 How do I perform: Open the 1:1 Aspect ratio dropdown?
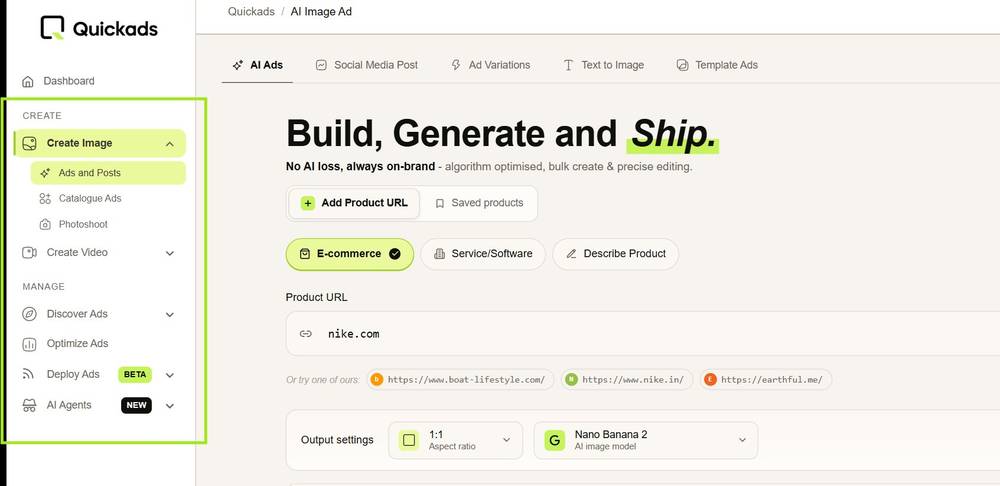pos(455,440)
